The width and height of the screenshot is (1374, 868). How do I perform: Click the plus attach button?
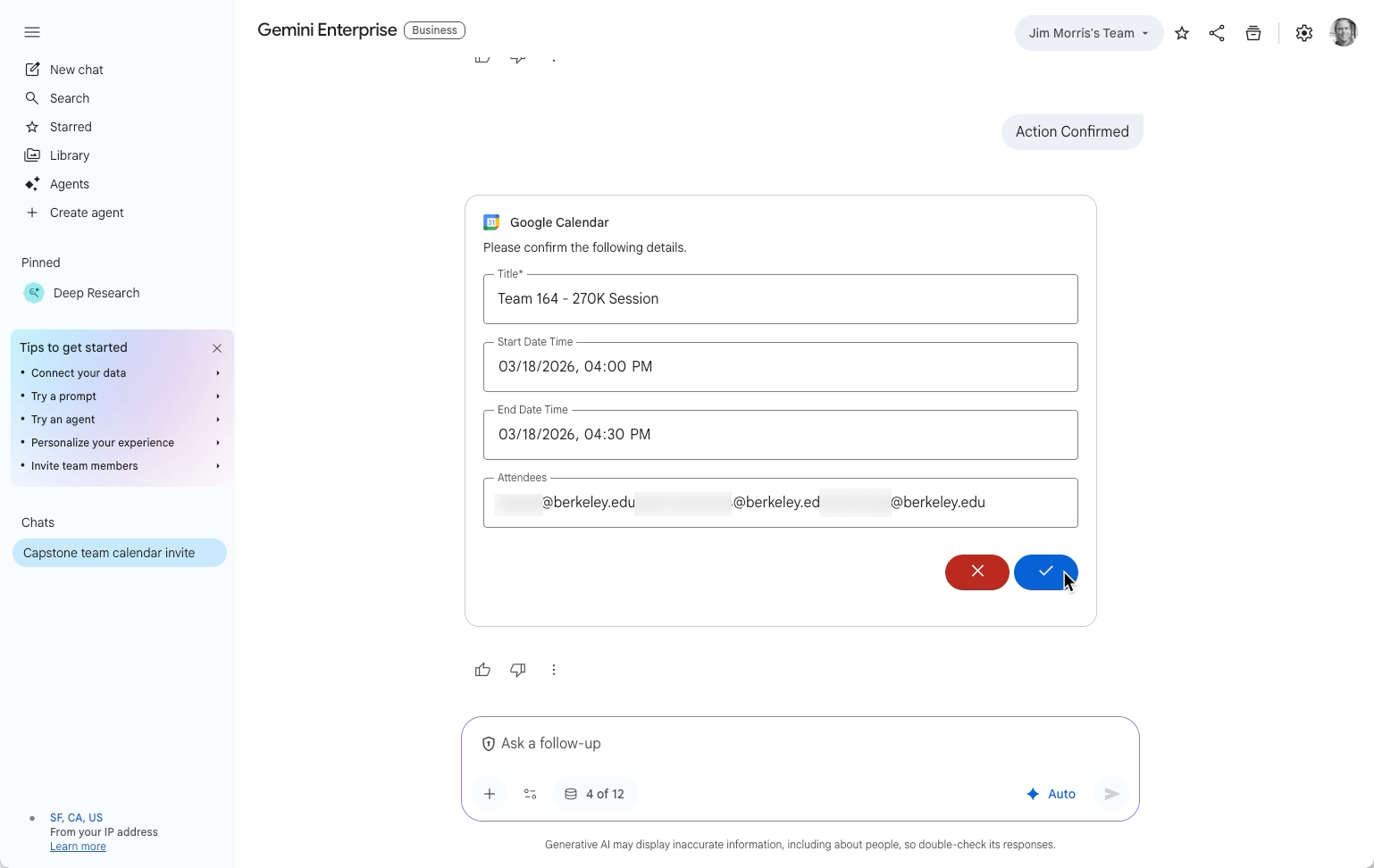(490, 794)
